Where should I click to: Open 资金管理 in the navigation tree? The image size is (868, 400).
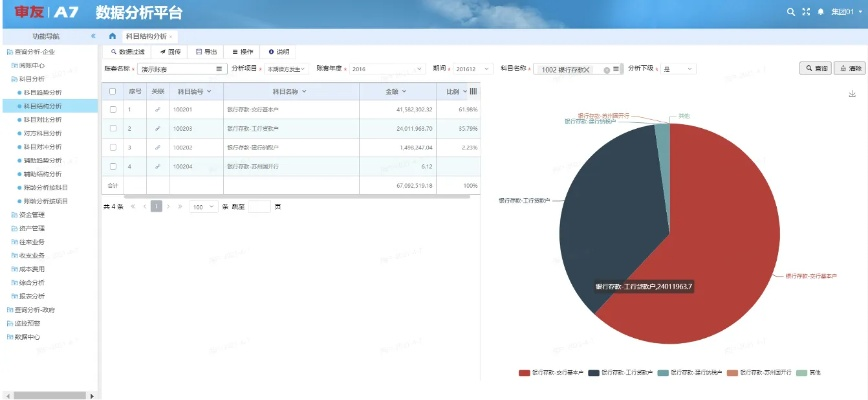click(x=32, y=215)
